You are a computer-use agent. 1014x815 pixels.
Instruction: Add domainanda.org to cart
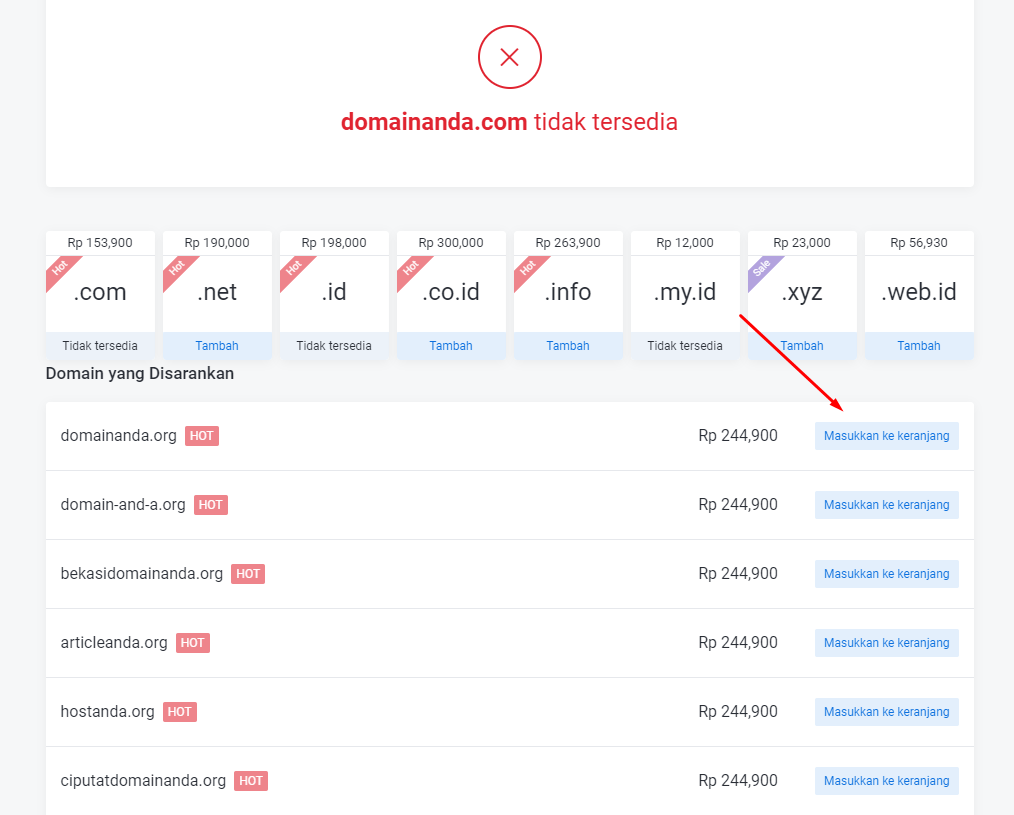pyautogui.click(x=886, y=436)
